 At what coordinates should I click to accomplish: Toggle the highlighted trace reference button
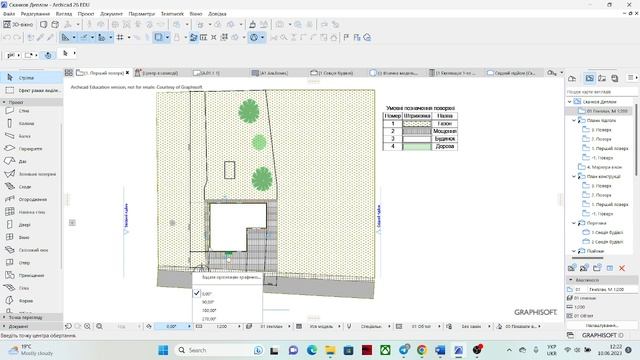(x=193, y=38)
